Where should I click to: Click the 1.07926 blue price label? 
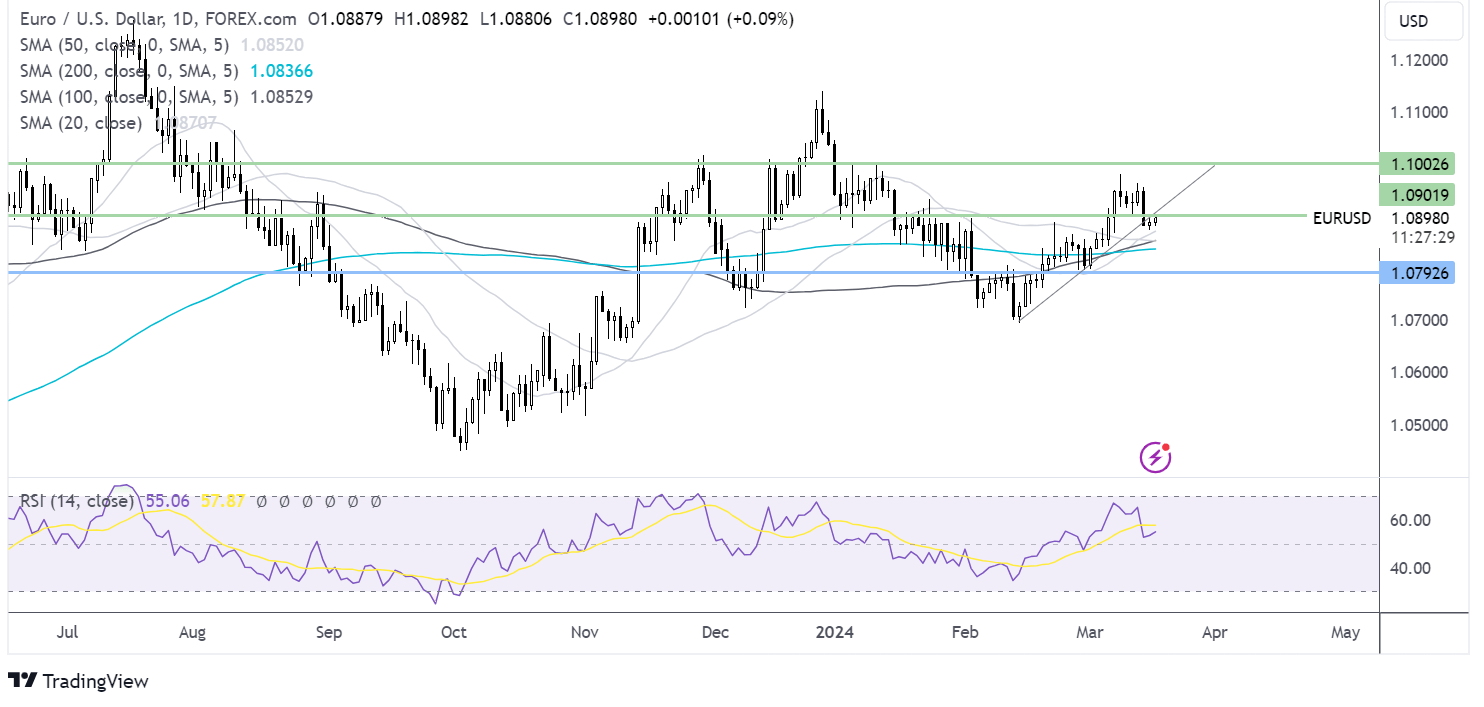tap(1418, 271)
